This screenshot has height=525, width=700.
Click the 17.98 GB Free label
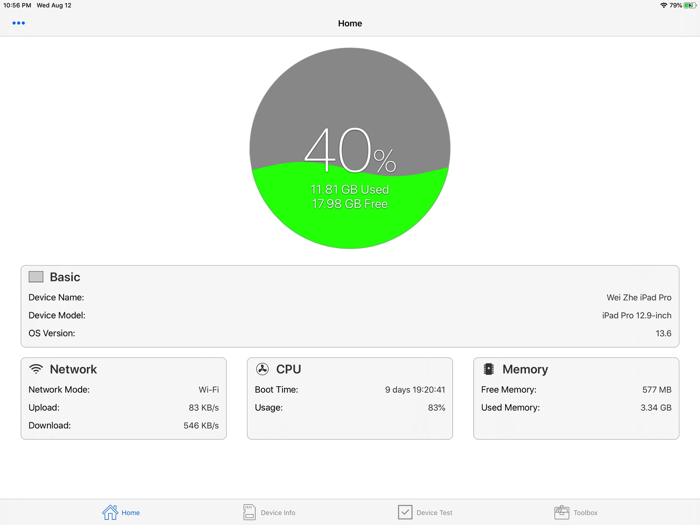pyautogui.click(x=350, y=204)
